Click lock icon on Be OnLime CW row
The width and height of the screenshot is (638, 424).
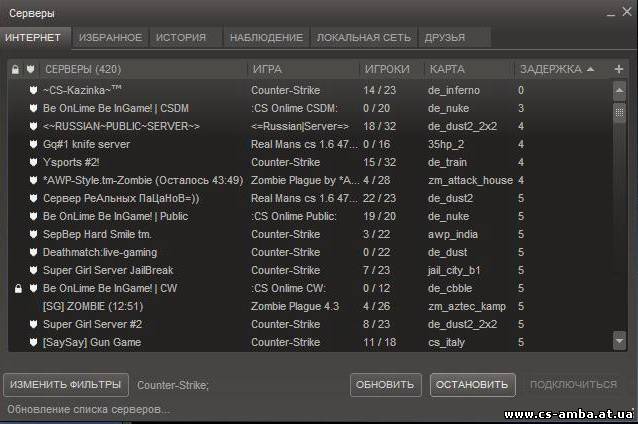[18, 288]
